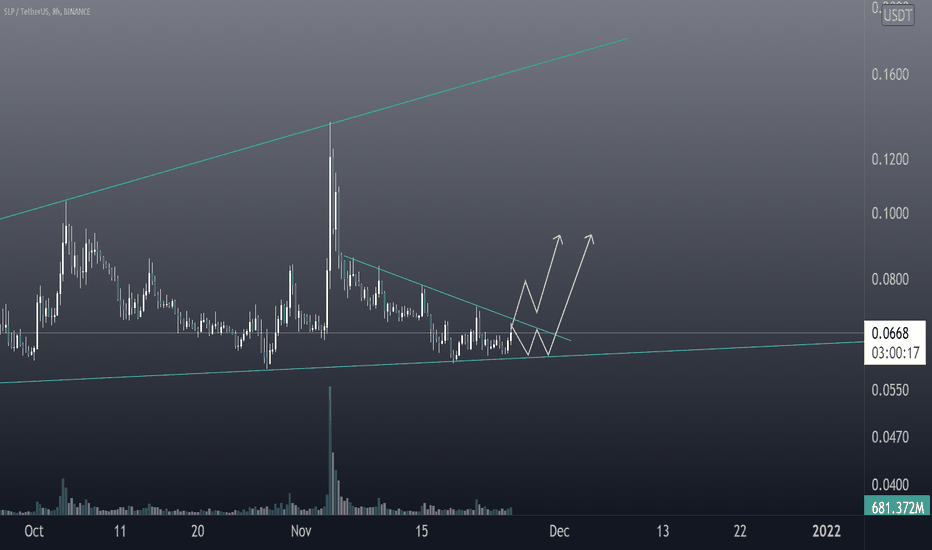Viewport: 932px width, 550px height.
Task: Click the 0.0400 price axis label
Action: (x=890, y=485)
